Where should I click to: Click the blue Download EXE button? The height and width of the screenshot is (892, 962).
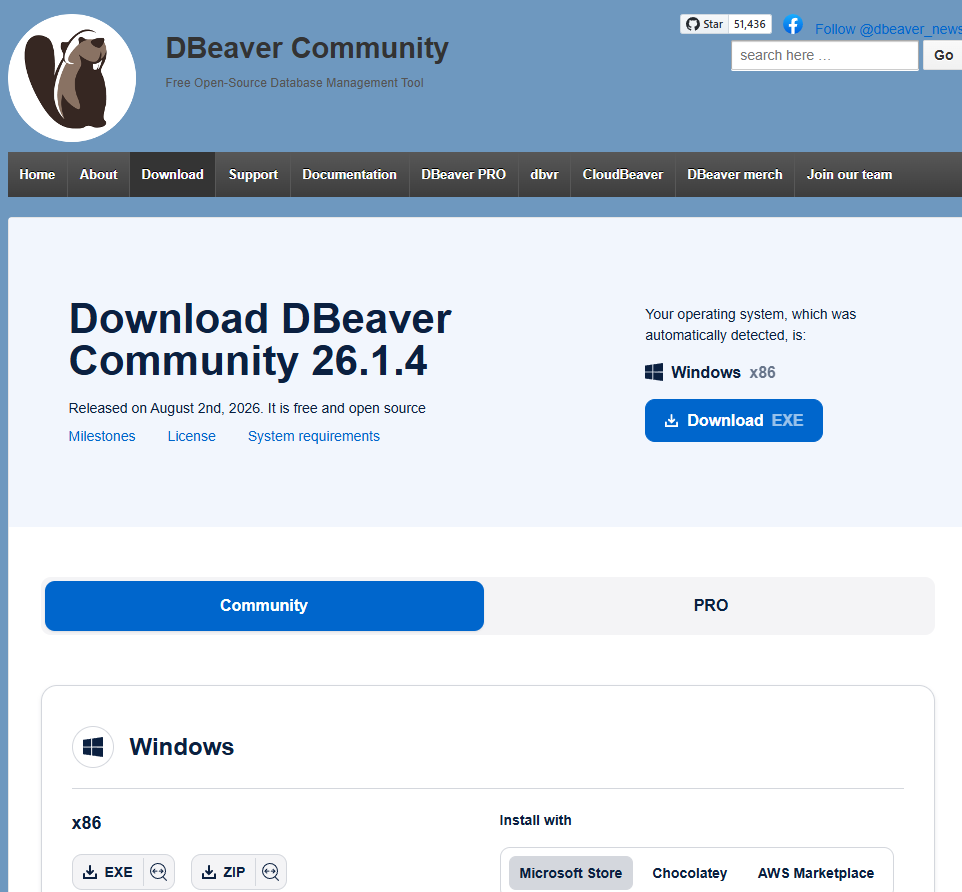tap(734, 420)
